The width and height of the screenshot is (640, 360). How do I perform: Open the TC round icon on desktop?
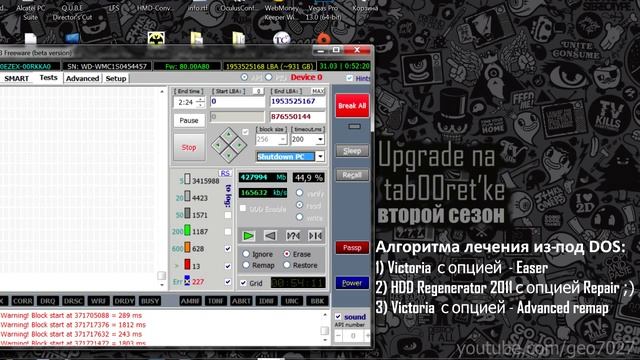point(281,39)
